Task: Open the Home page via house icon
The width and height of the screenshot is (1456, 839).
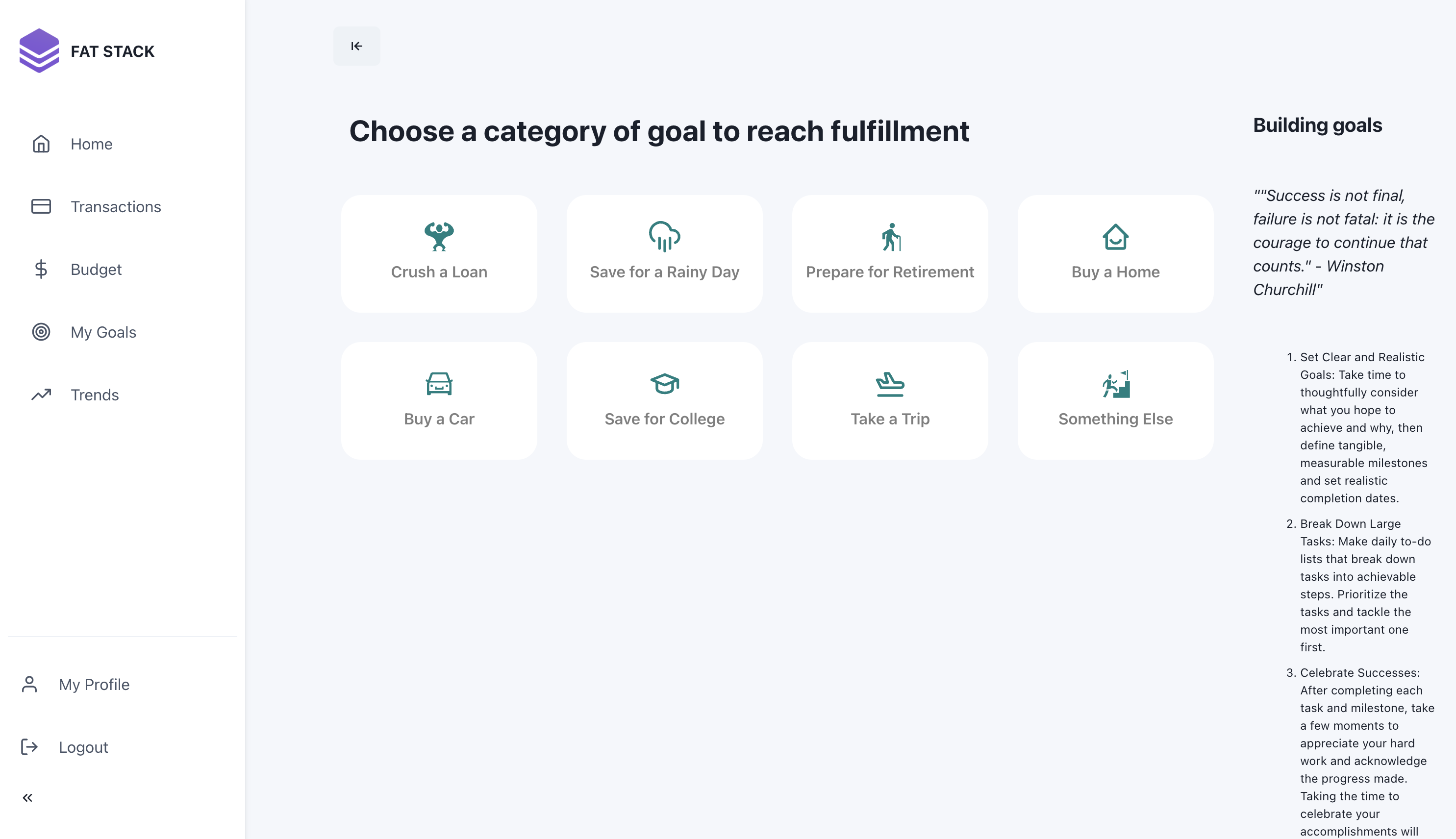Action: (x=41, y=144)
